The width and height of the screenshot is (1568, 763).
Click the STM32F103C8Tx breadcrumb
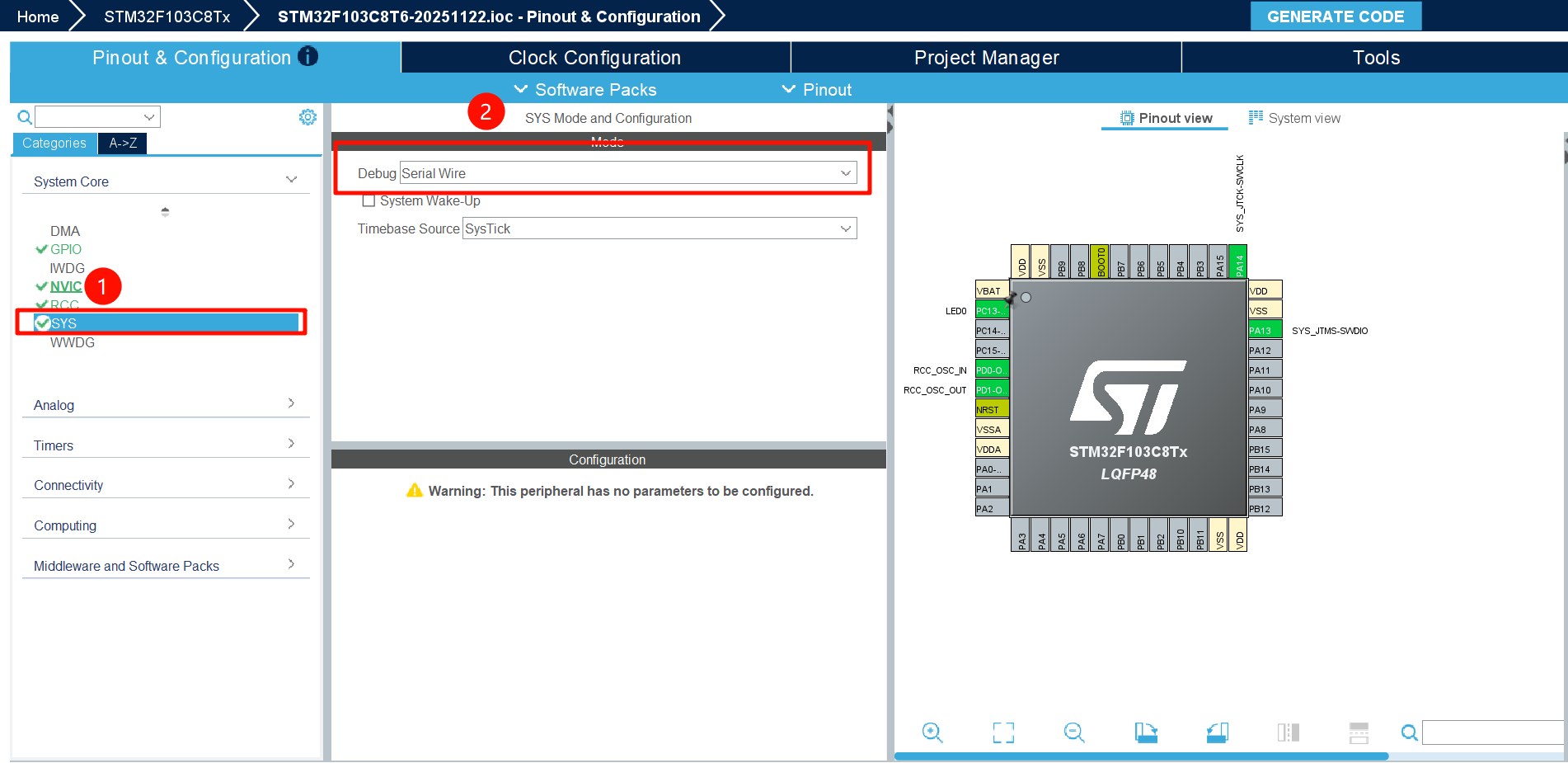tap(167, 16)
